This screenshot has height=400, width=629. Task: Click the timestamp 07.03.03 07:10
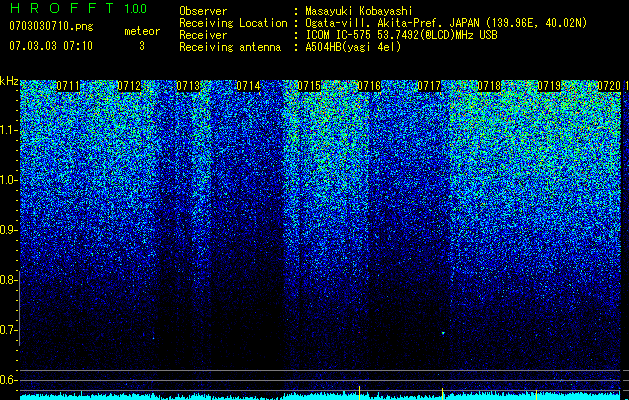(51, 46)
